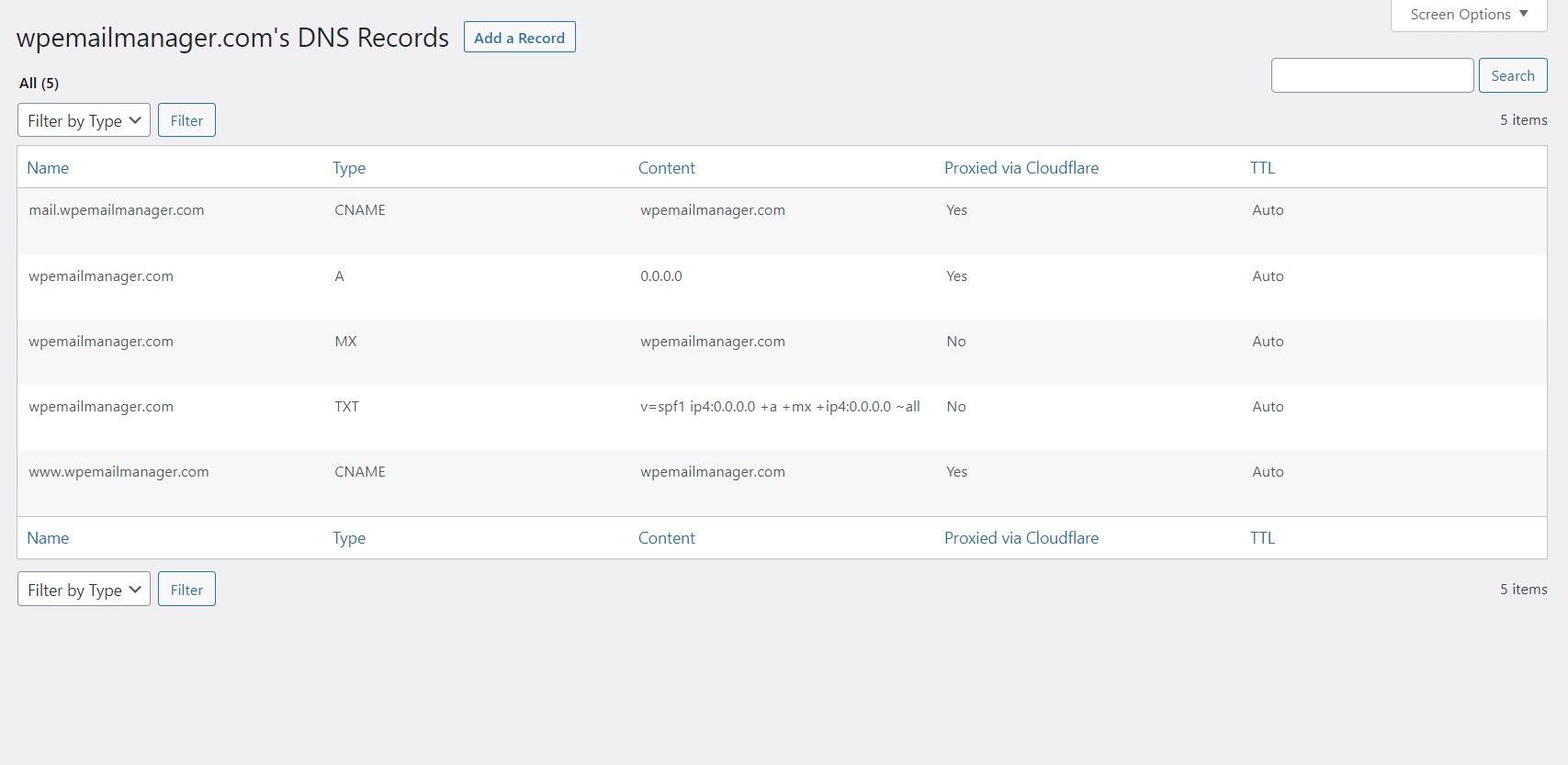The width and height of the screenshot is (1568, 765).
Task: Open the bottom Filter by Type dropdown
Action: coord(84,590)
